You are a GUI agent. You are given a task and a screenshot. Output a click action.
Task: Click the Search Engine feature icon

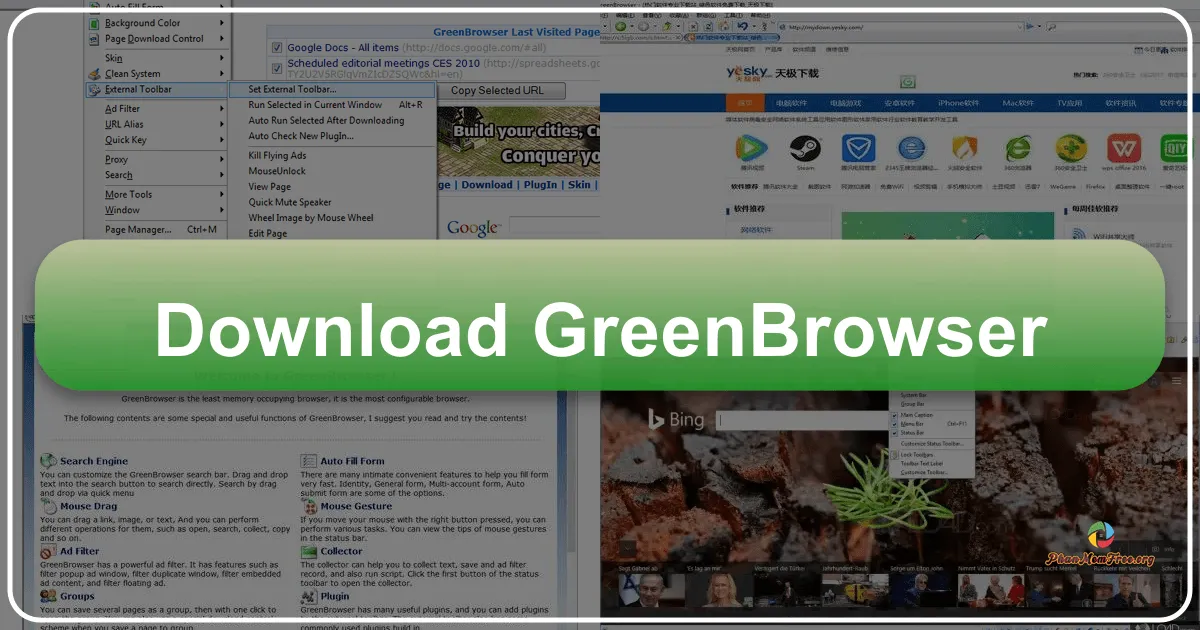coord(48,461)
